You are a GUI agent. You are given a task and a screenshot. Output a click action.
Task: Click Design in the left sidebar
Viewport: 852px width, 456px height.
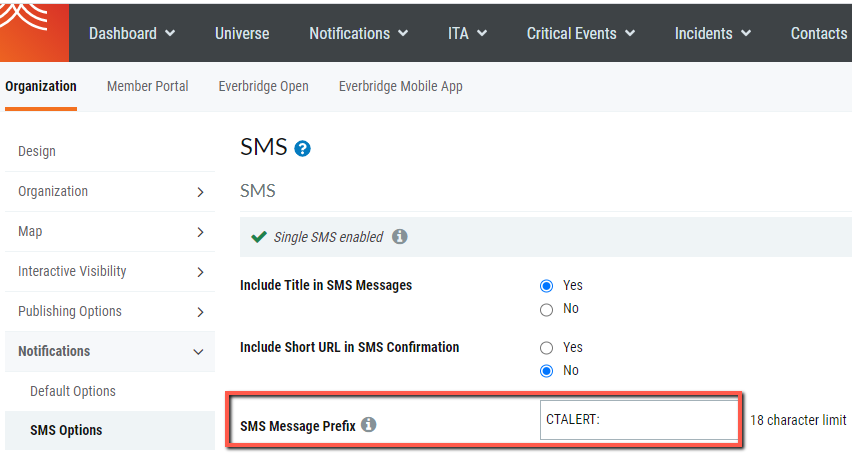[x=37, y=152]
